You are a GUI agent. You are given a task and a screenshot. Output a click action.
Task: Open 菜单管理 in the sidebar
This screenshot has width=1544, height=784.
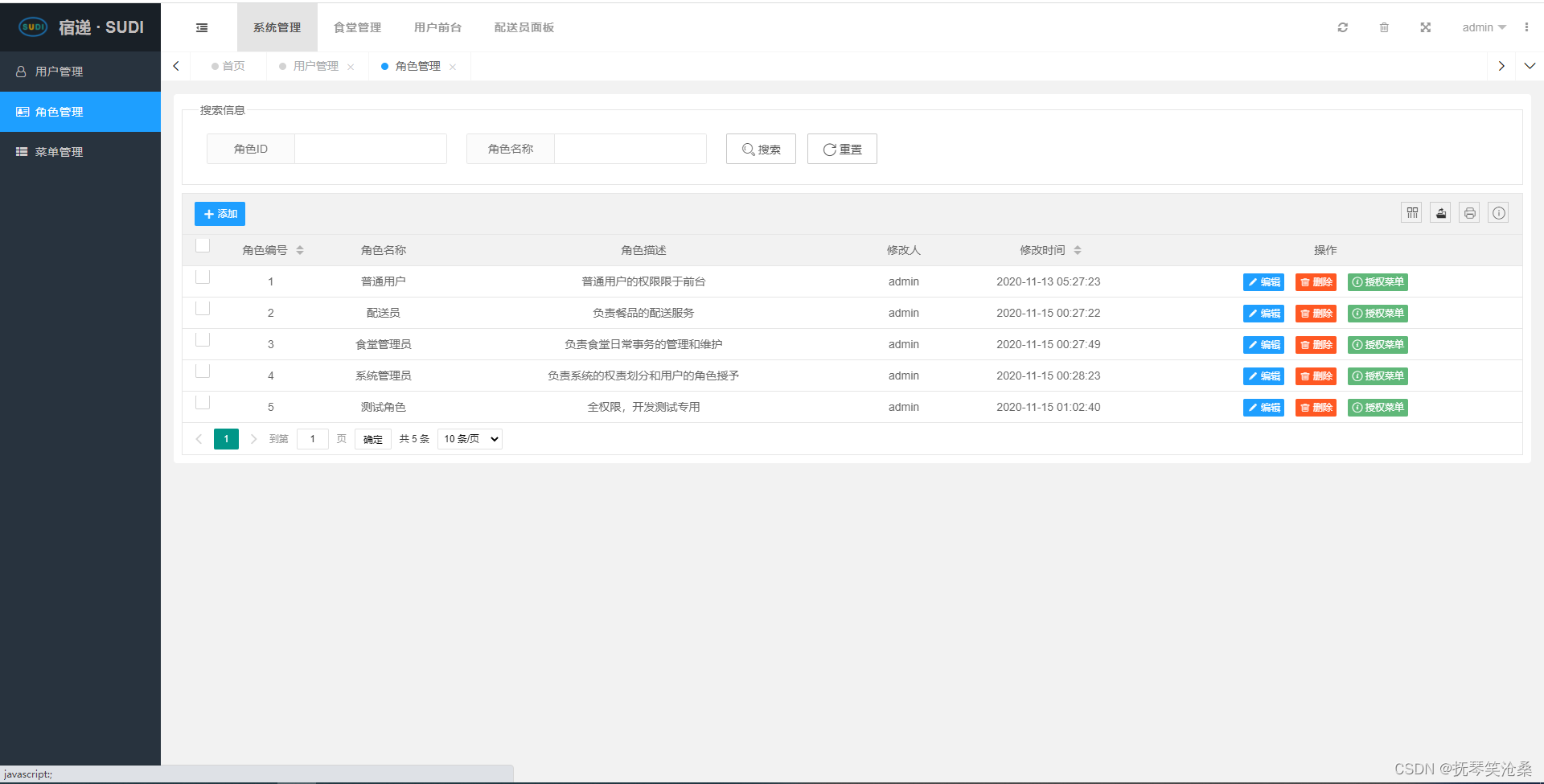[x=80, y=152]
